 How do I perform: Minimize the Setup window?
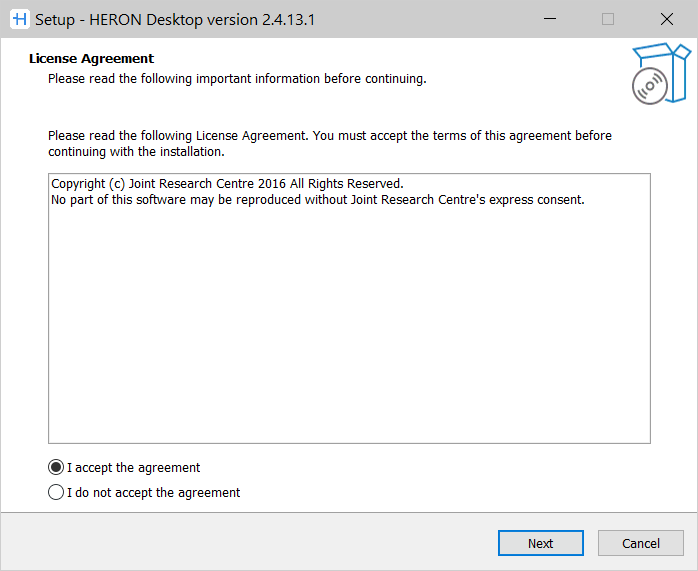[550, 19]
